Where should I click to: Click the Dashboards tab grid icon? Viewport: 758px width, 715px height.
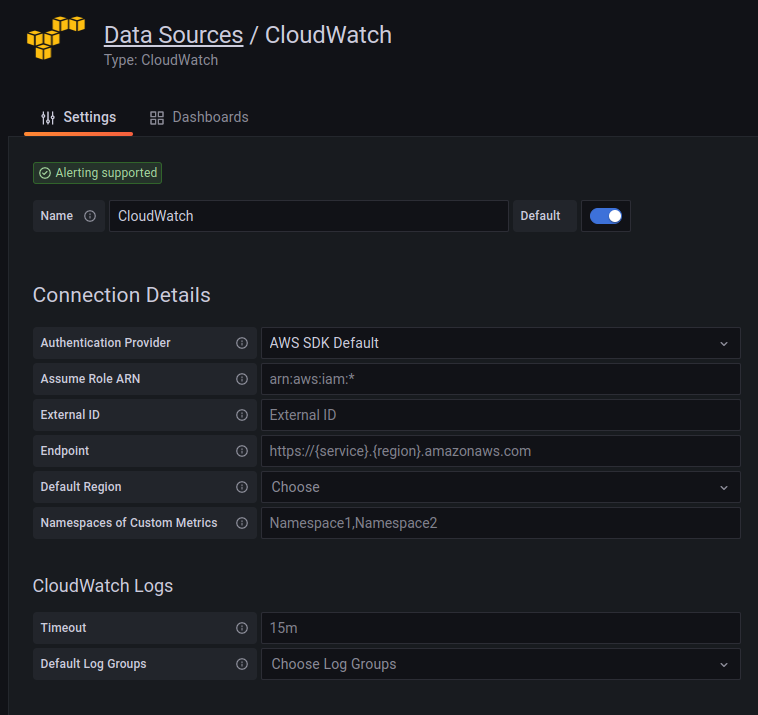coord(157,118)
